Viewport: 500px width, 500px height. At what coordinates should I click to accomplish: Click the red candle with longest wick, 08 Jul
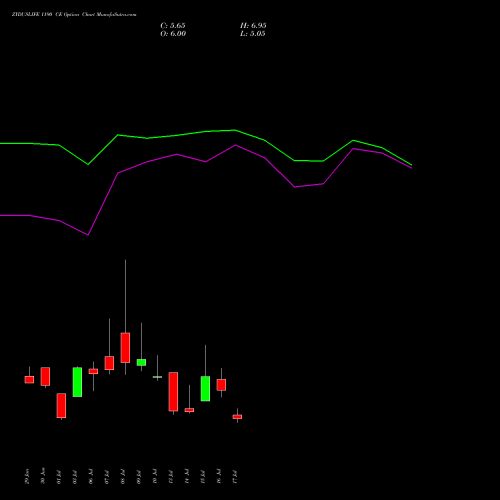point(125,348)
